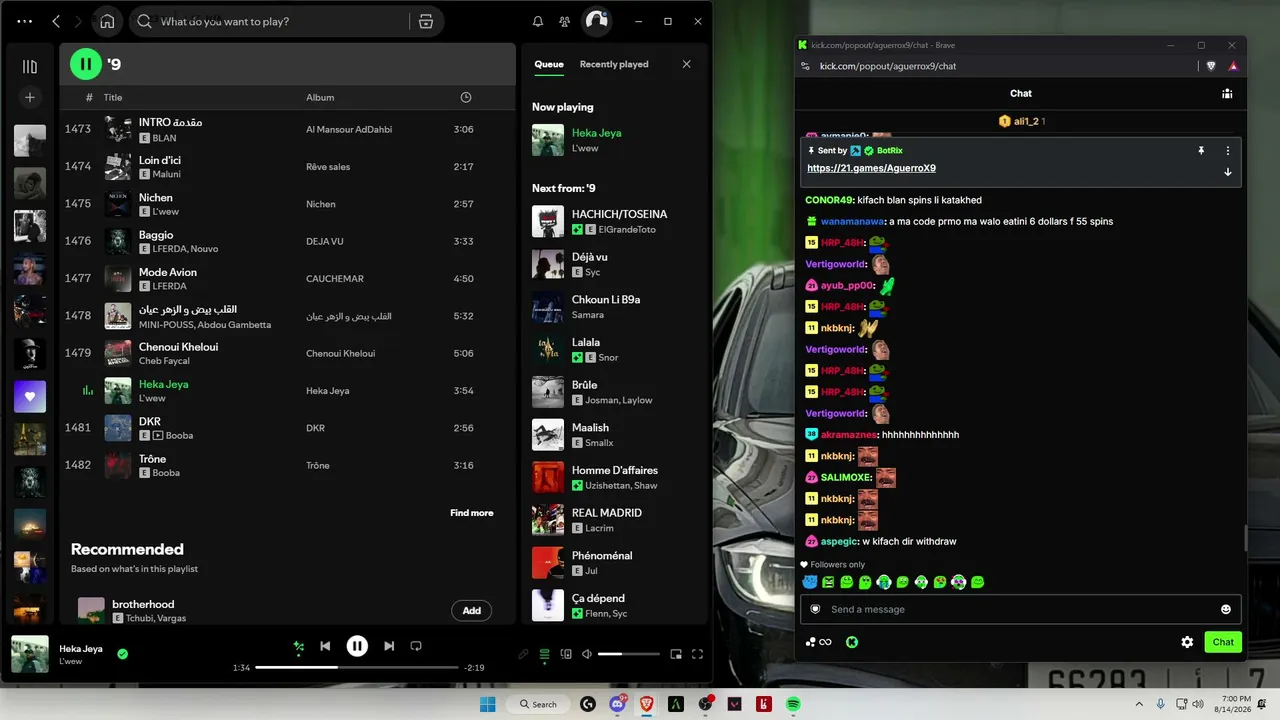Select the 'Baggio' track row
The width and height of the screenshot is (1280, 720).
tap(288, 241)
